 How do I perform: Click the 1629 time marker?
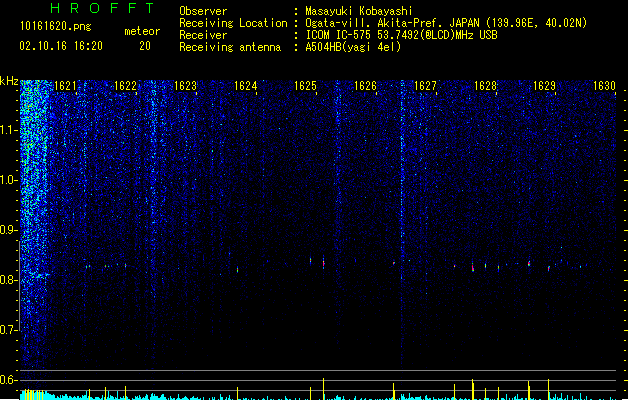coord(544,86)
